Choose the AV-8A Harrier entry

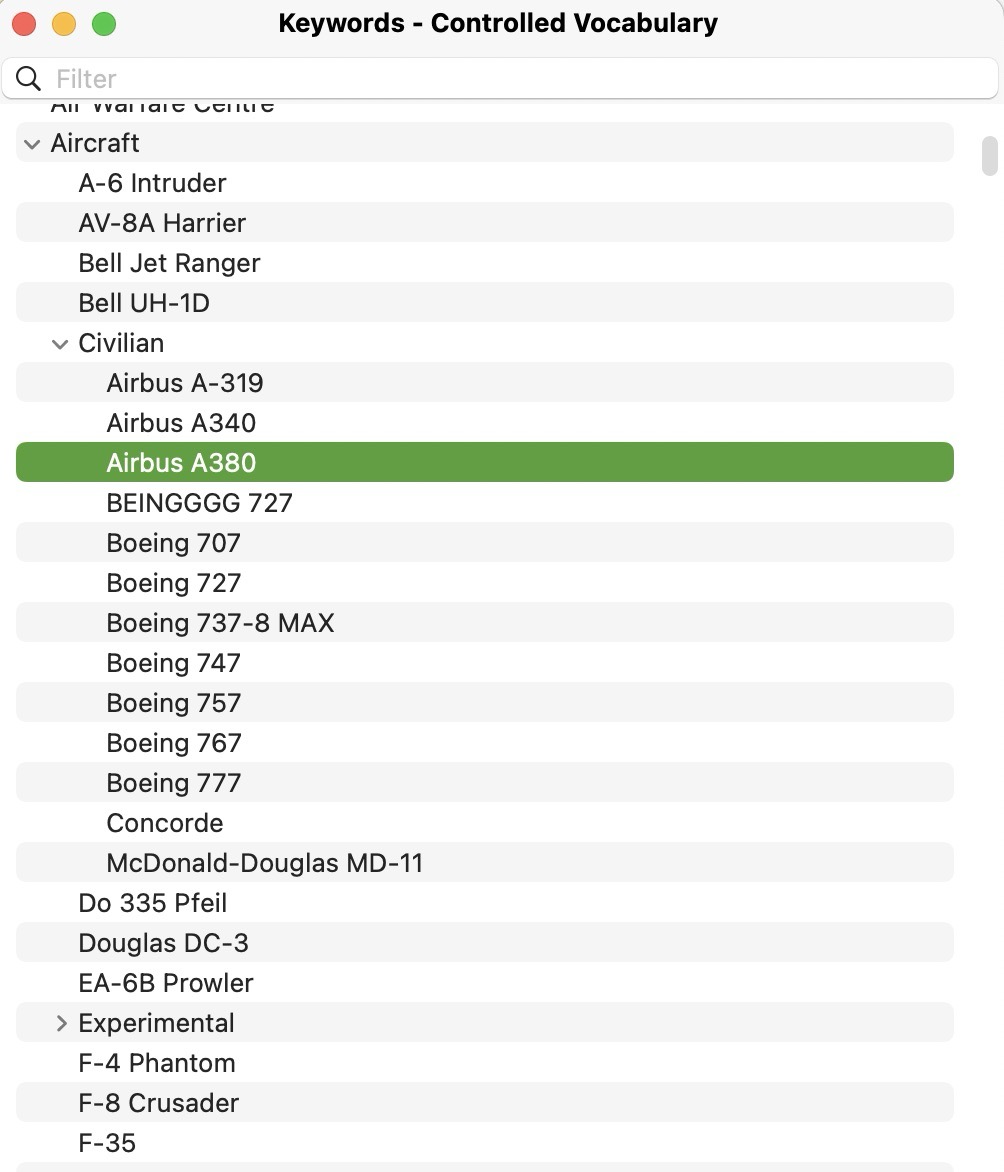pos(162,223)
